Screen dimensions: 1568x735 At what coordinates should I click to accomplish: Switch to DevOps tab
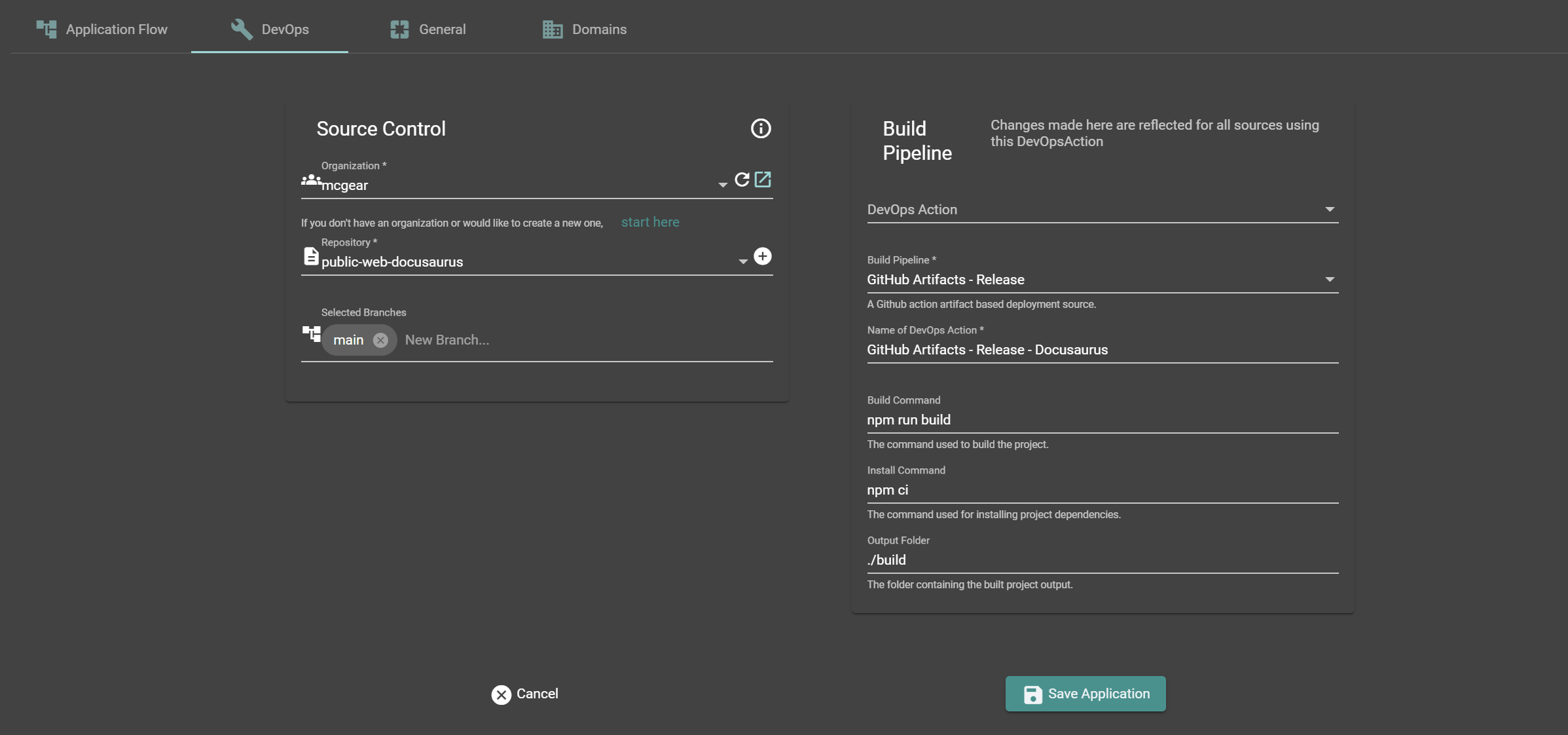click(x=270, y=29)
